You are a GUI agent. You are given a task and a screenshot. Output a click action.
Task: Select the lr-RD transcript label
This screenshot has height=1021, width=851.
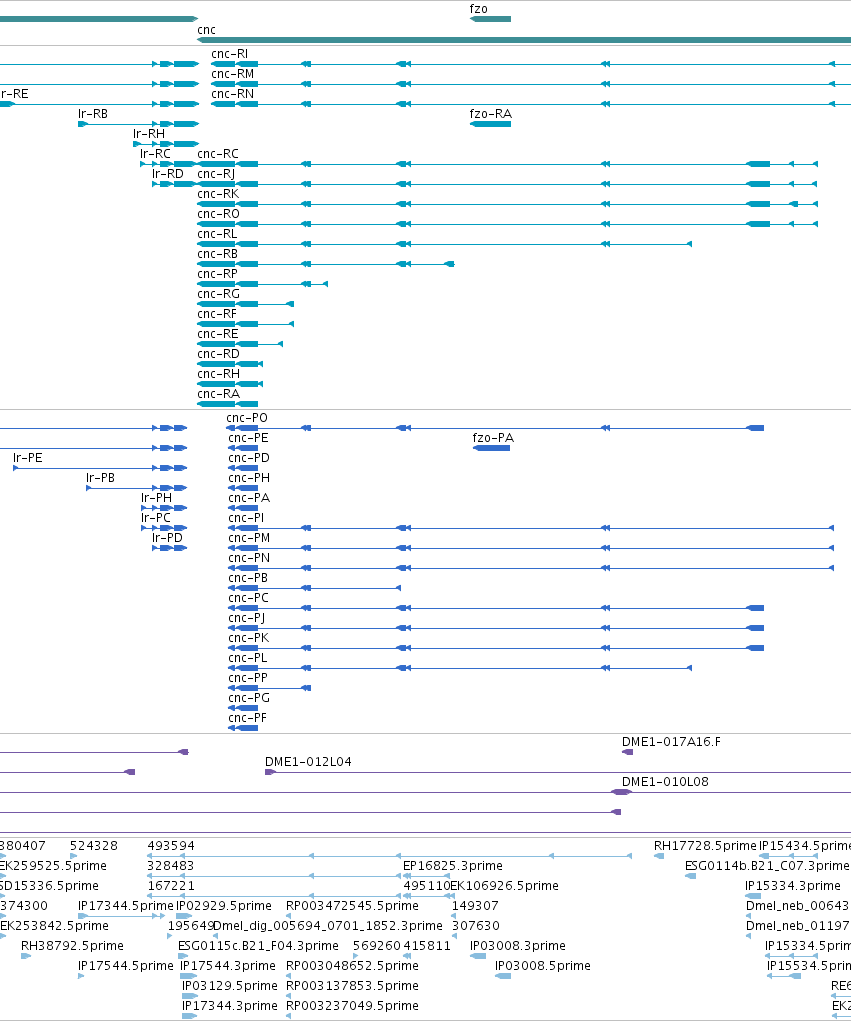(168, 174)
